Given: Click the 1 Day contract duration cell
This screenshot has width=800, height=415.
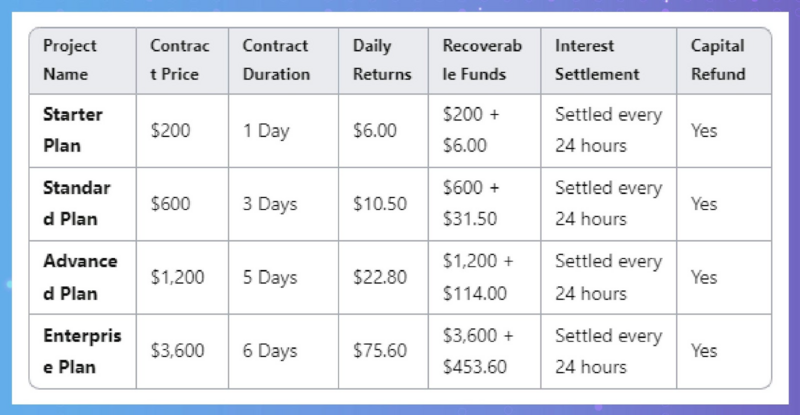Looking at the screenshot, I should pyautogui.click(x=266, y=130).
